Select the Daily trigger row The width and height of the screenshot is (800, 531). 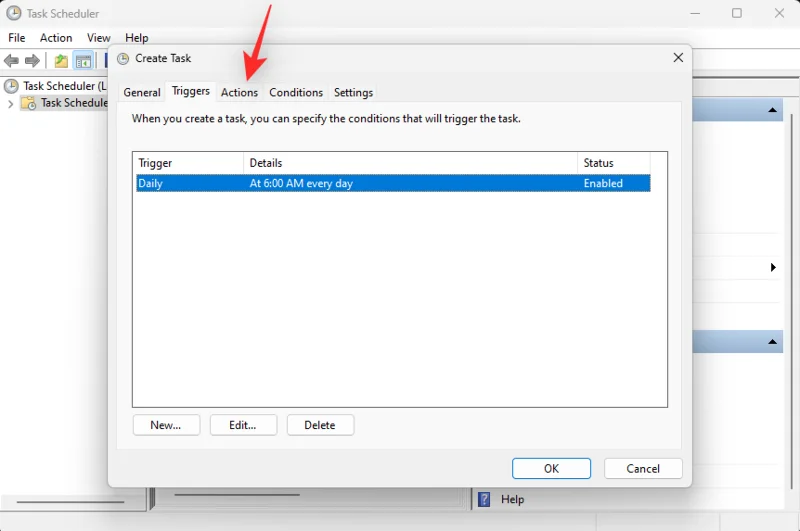(x=393, y=183)
